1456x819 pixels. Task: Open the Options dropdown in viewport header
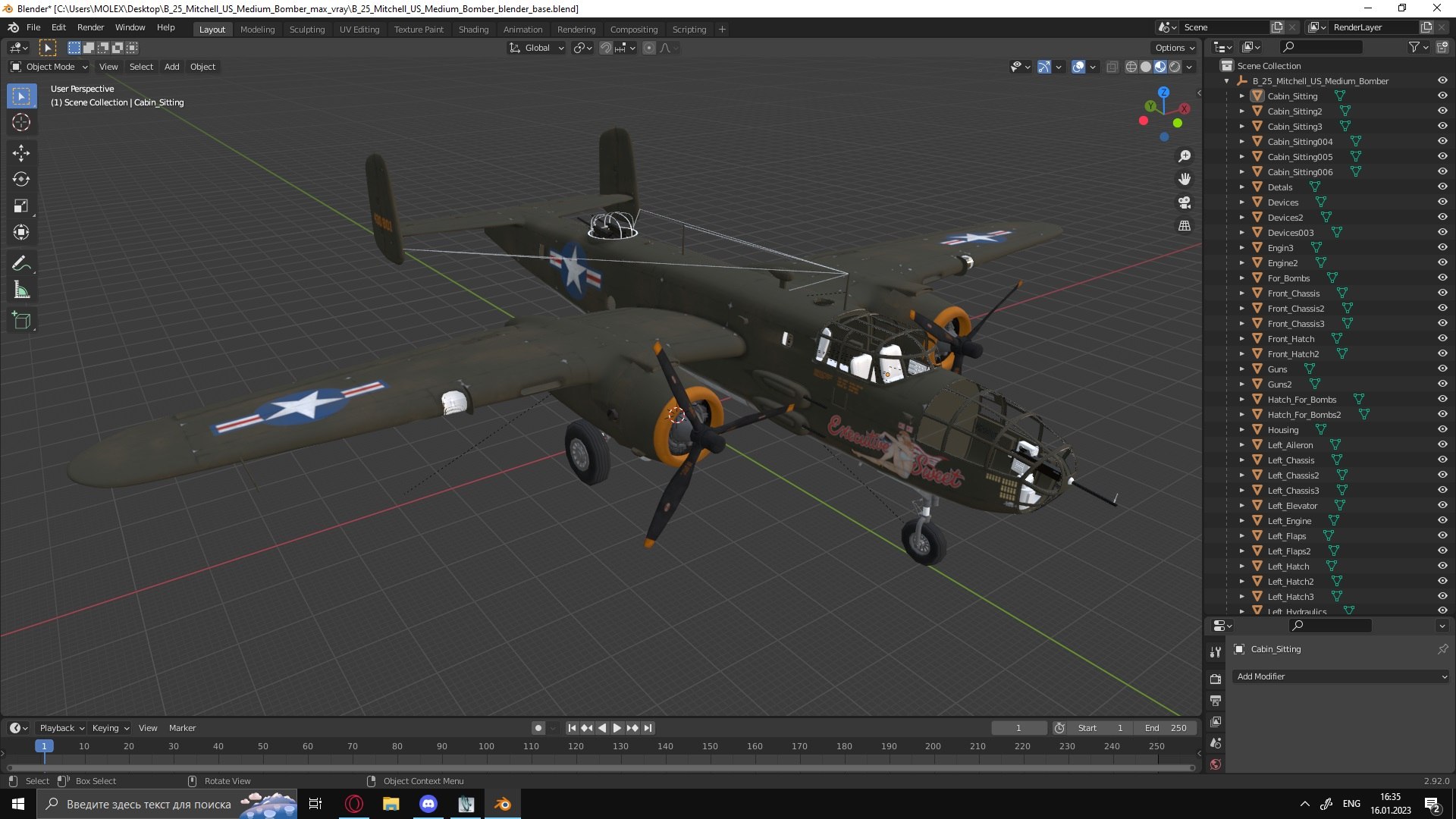point(1174,48)
